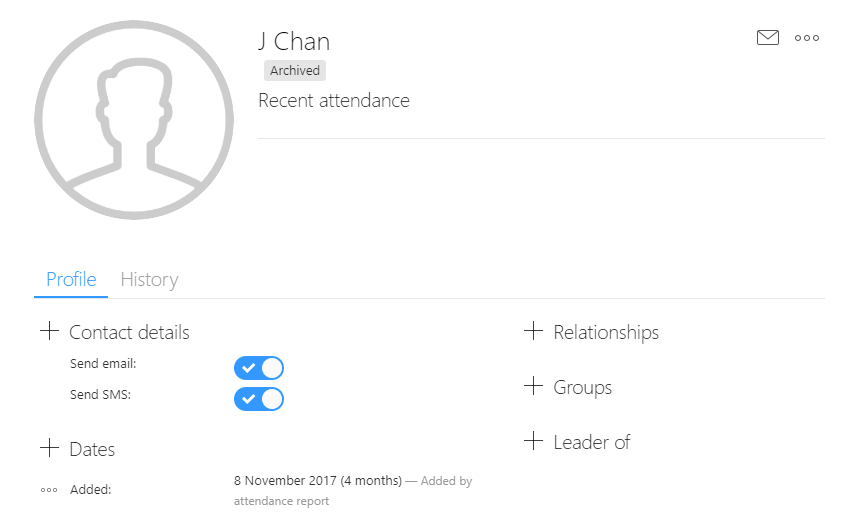The width and height of the screenshot is (858, 524).
Task: Click the Recent attendance heading
Action: click(334, 101)
